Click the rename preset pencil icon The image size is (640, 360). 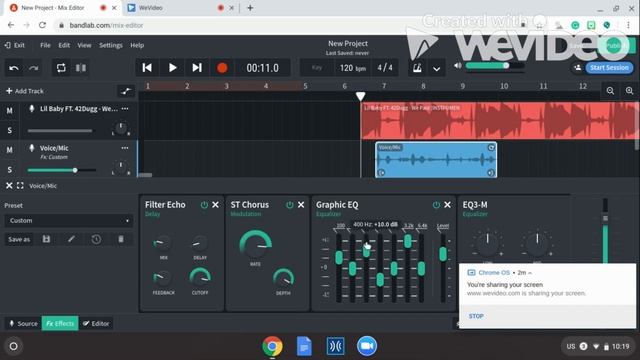point(71,239)
